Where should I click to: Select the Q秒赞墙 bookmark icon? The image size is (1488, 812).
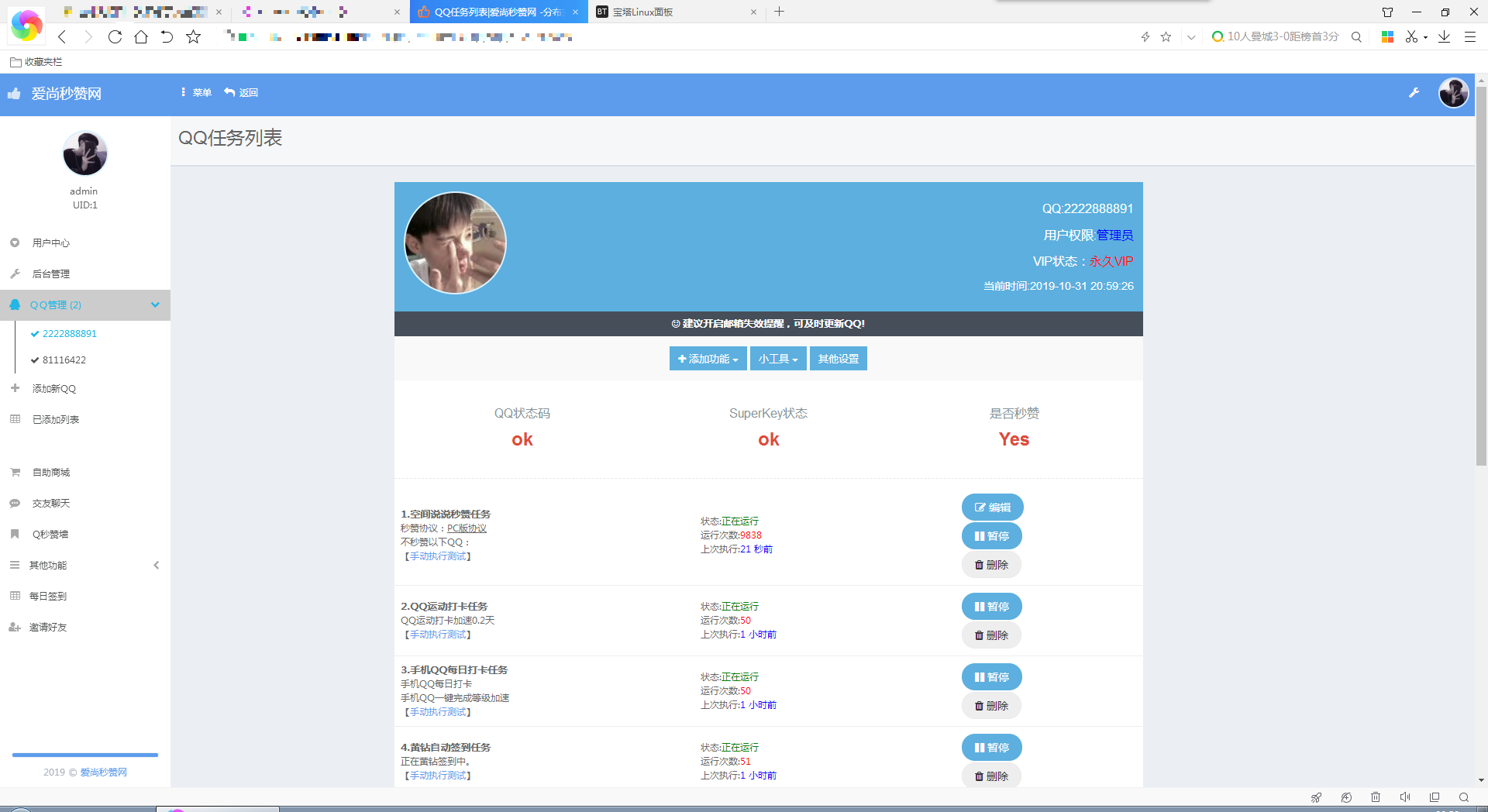[x=14, y=534]
